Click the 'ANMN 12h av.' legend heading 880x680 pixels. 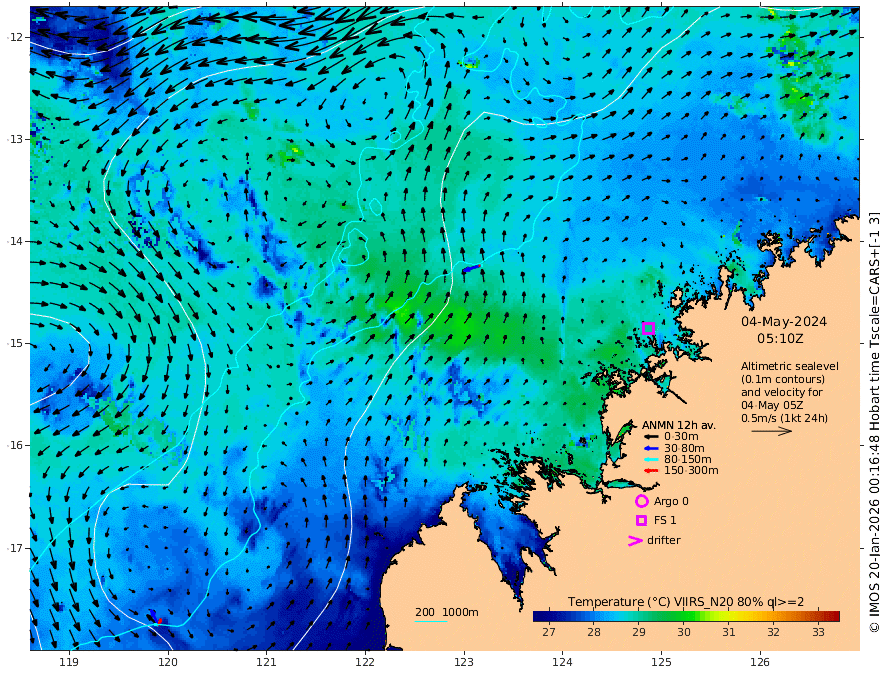[x=679, y=425]
